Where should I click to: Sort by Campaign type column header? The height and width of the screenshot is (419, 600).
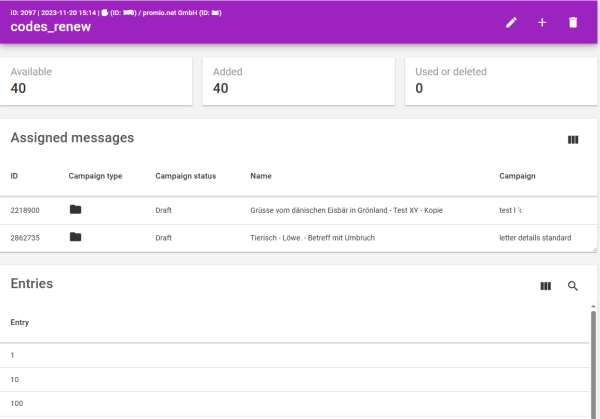tap(95, 176)
